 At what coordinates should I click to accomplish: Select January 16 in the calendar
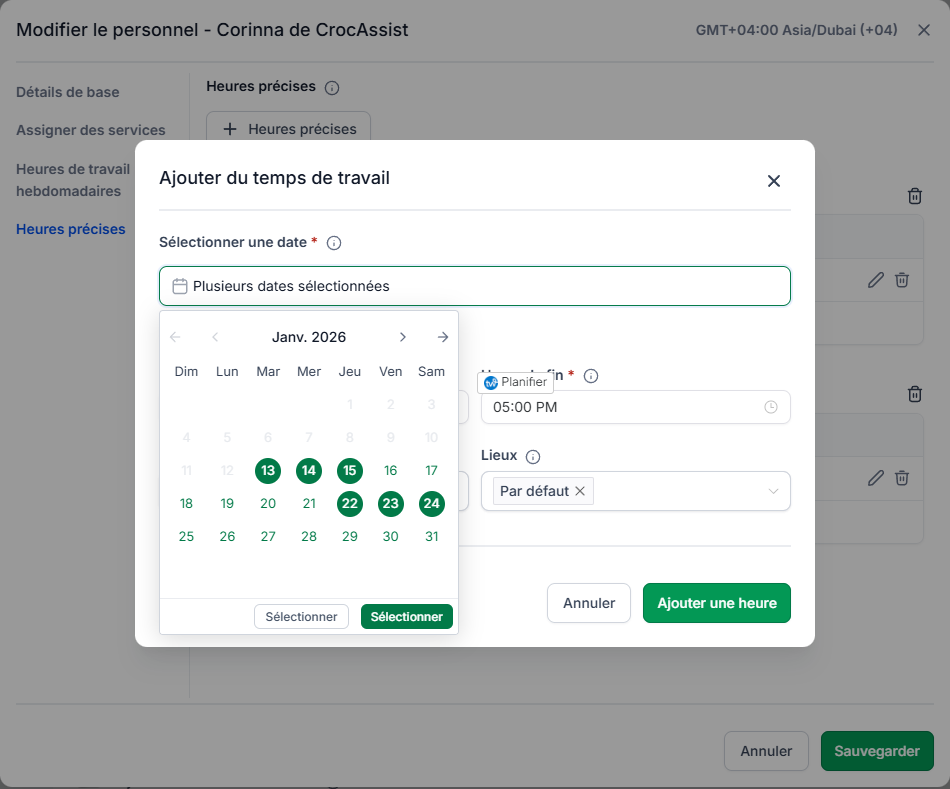click(390, 471)
